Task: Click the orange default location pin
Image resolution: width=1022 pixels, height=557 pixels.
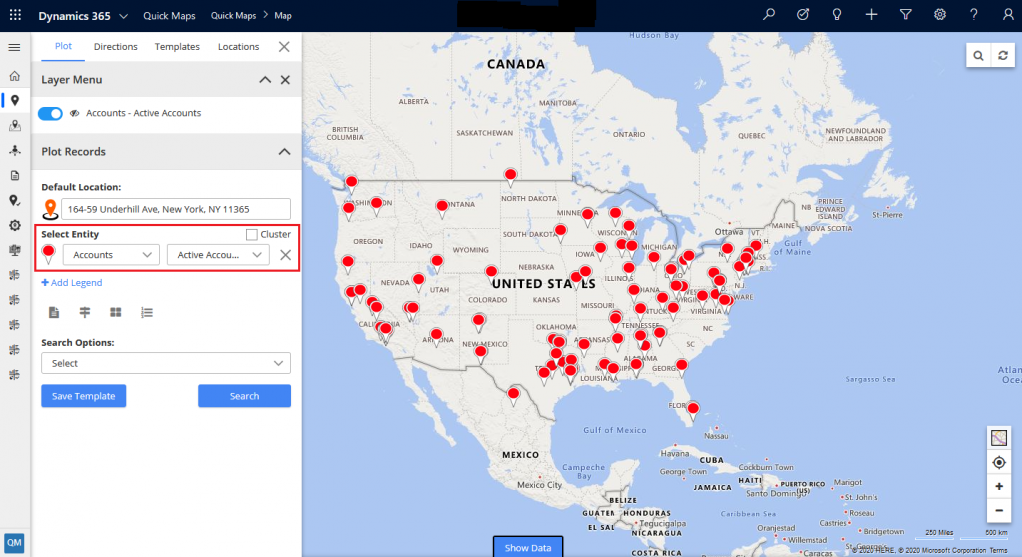Action: (x=50, y=209)
